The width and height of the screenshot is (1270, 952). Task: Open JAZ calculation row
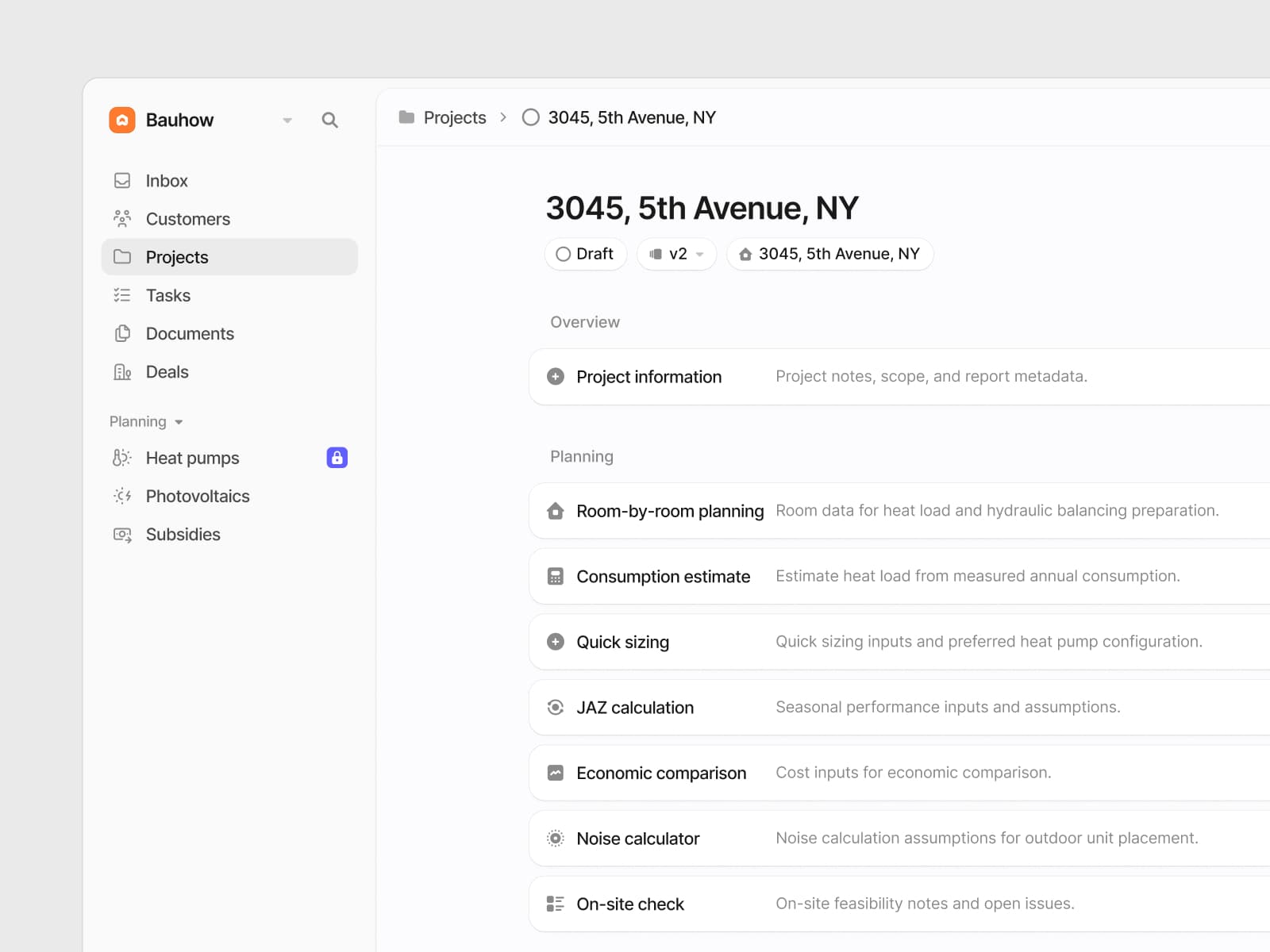click(x=899, y=708)
